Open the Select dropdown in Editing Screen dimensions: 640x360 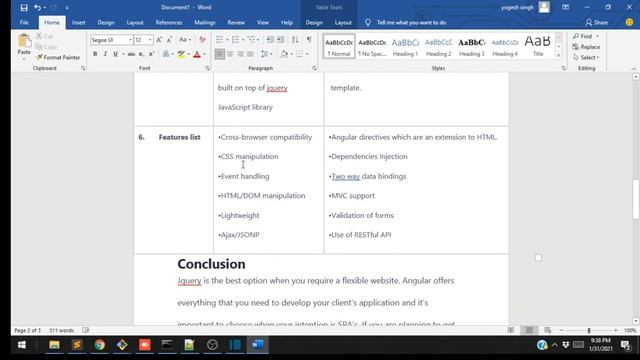click(586, 58)
